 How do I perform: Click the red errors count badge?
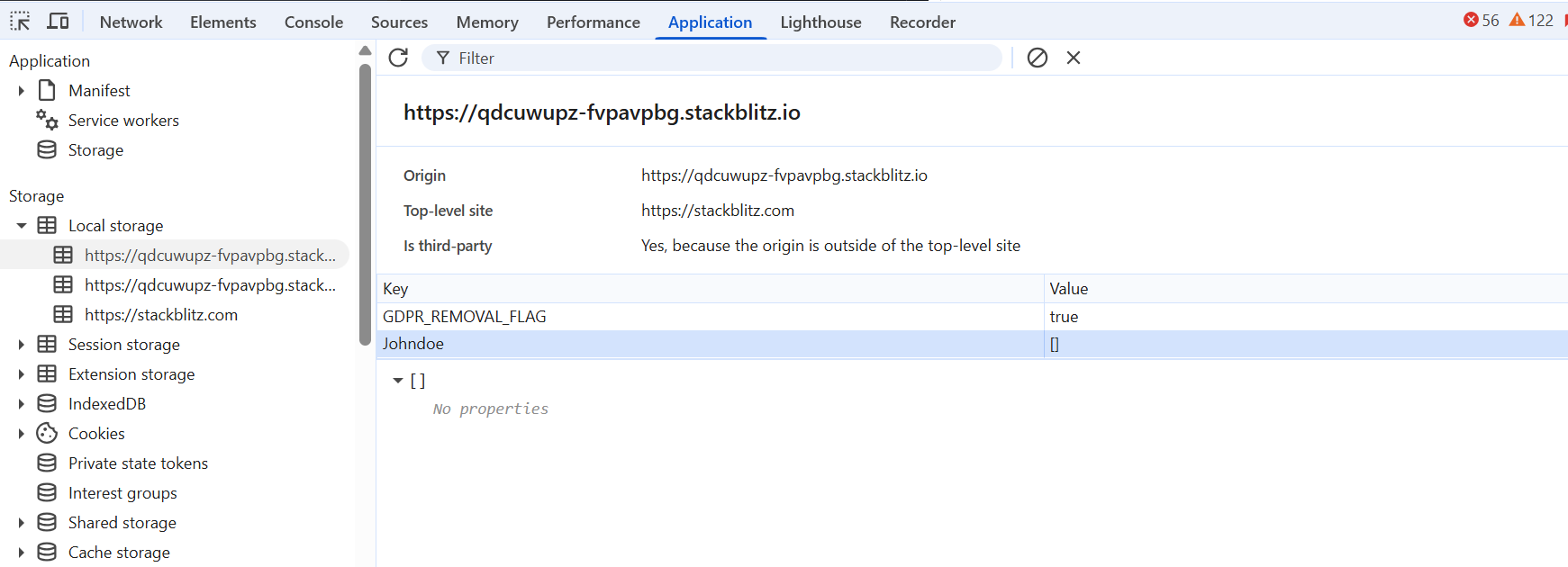pyautogui.click(x=1481, y=20)
